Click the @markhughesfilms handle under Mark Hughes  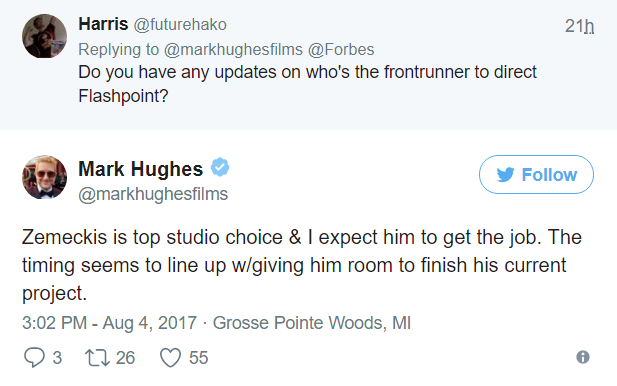click(153, 194)
